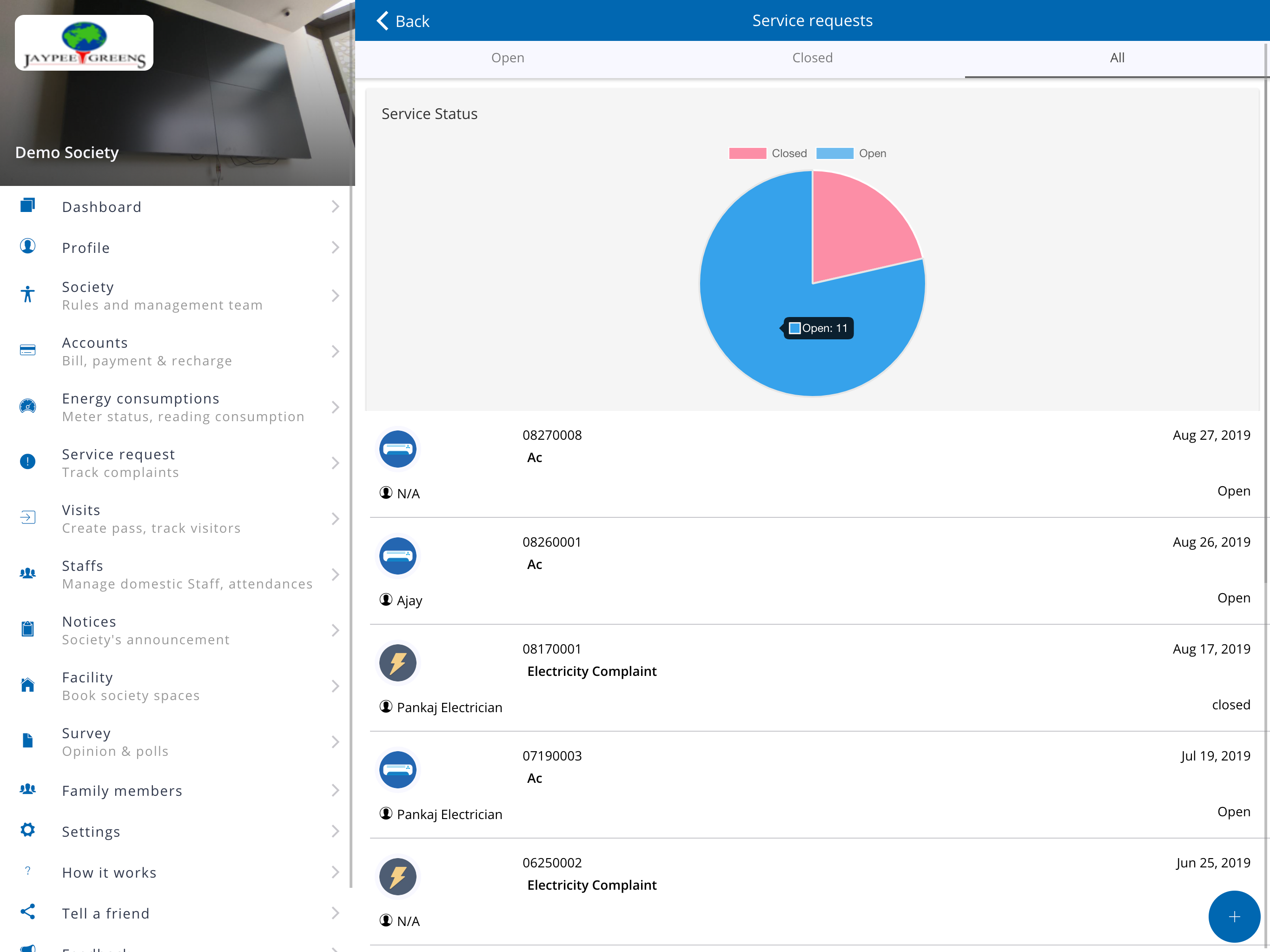Click AC icon for request 08270008
Image resolution: width=1270 pixels, height=952 pixels.
click(x=398, y=449)
